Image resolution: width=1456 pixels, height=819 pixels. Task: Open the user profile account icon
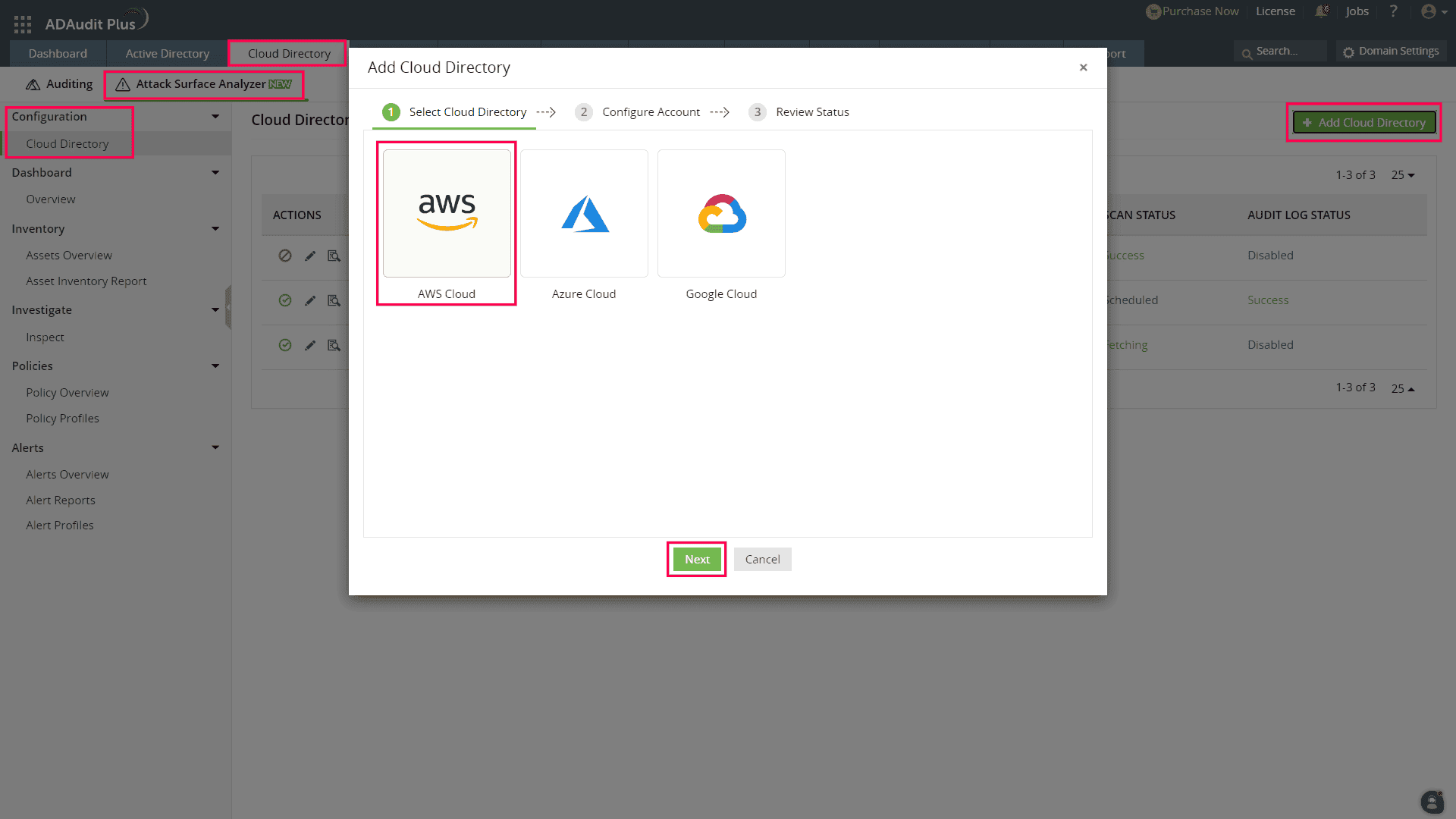coord(1429,11)
